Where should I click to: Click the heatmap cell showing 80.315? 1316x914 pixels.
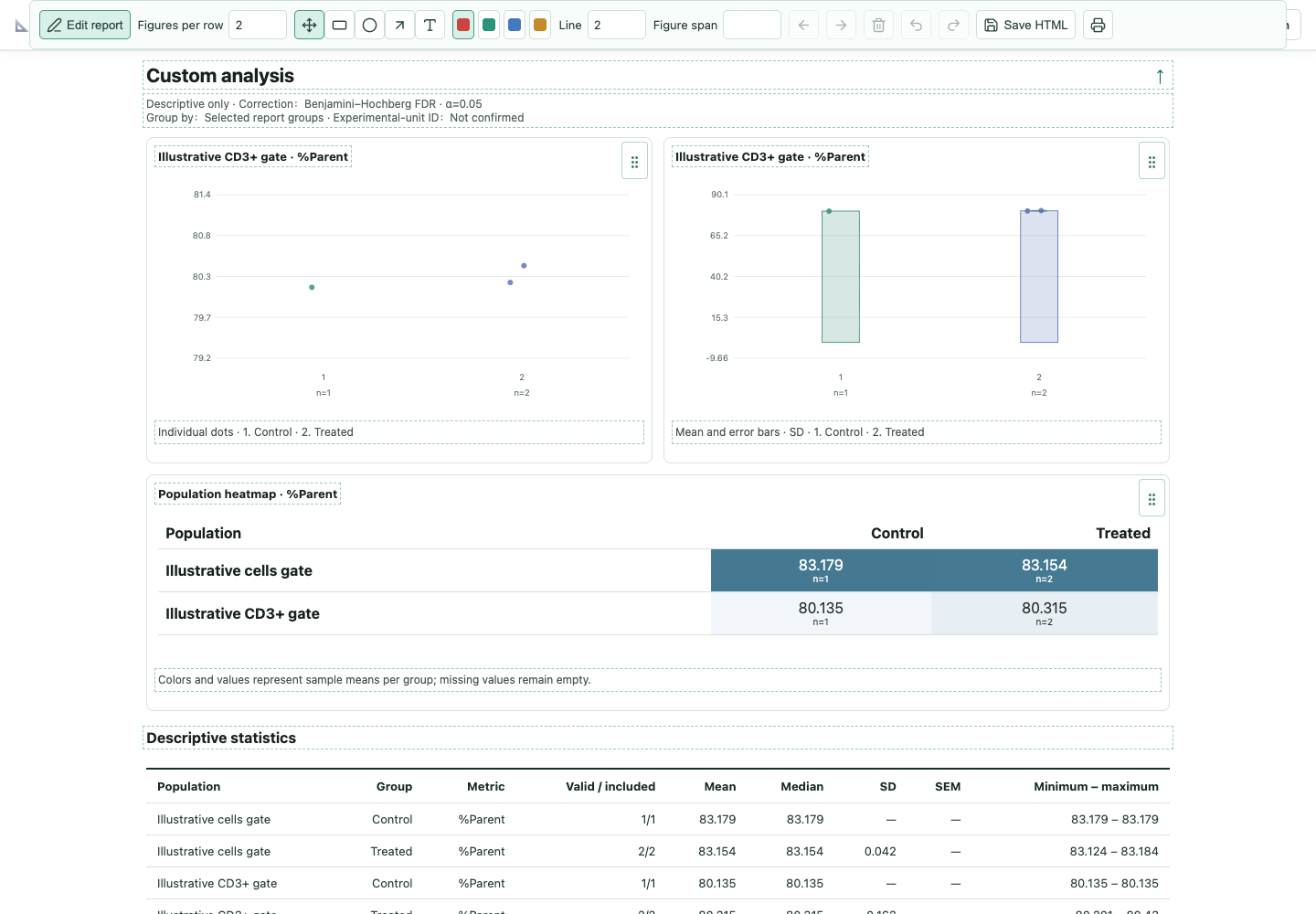[x=1045, y=613]
